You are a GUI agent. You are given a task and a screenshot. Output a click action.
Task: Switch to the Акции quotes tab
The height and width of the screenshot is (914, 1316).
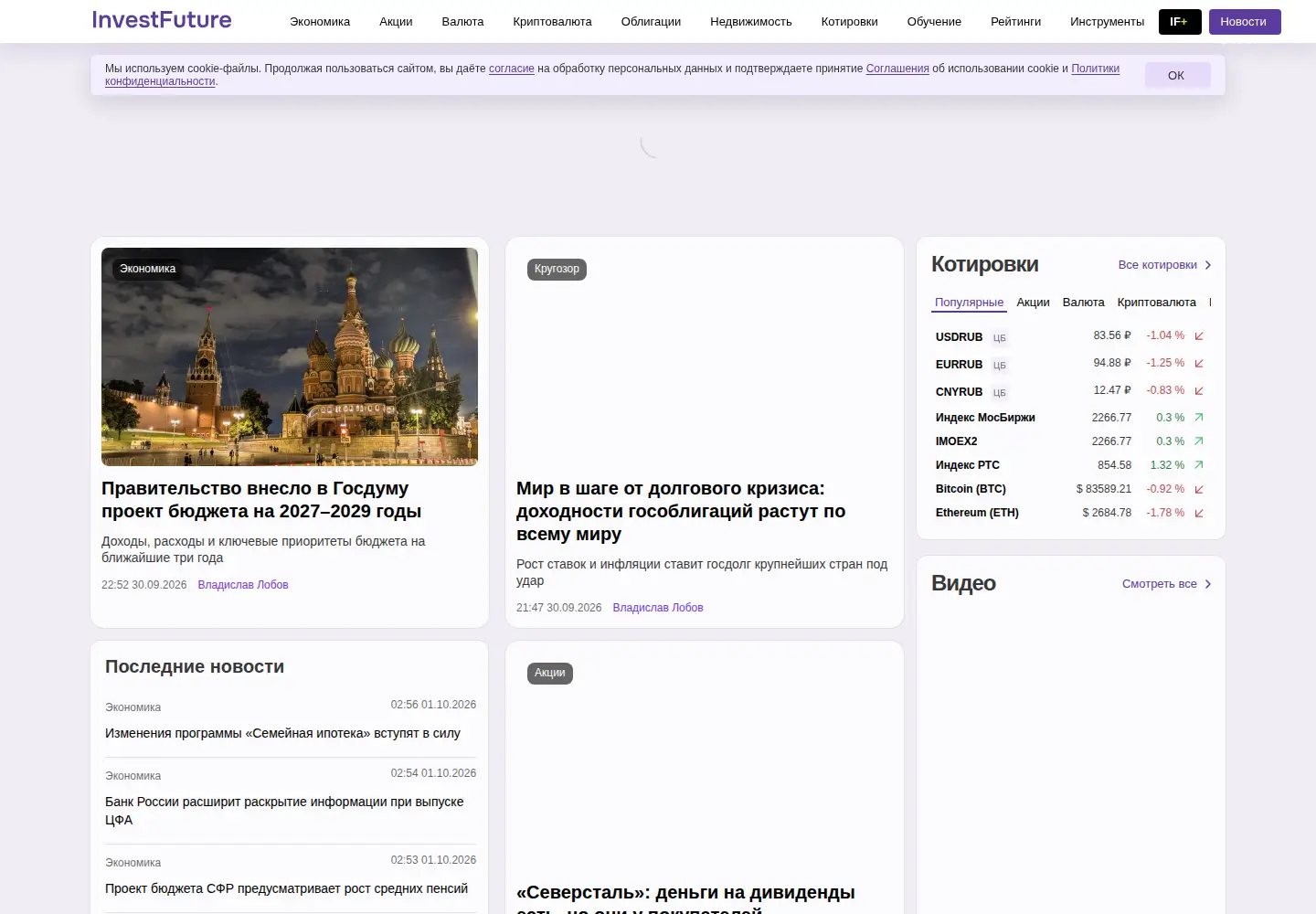(1033, 303)
